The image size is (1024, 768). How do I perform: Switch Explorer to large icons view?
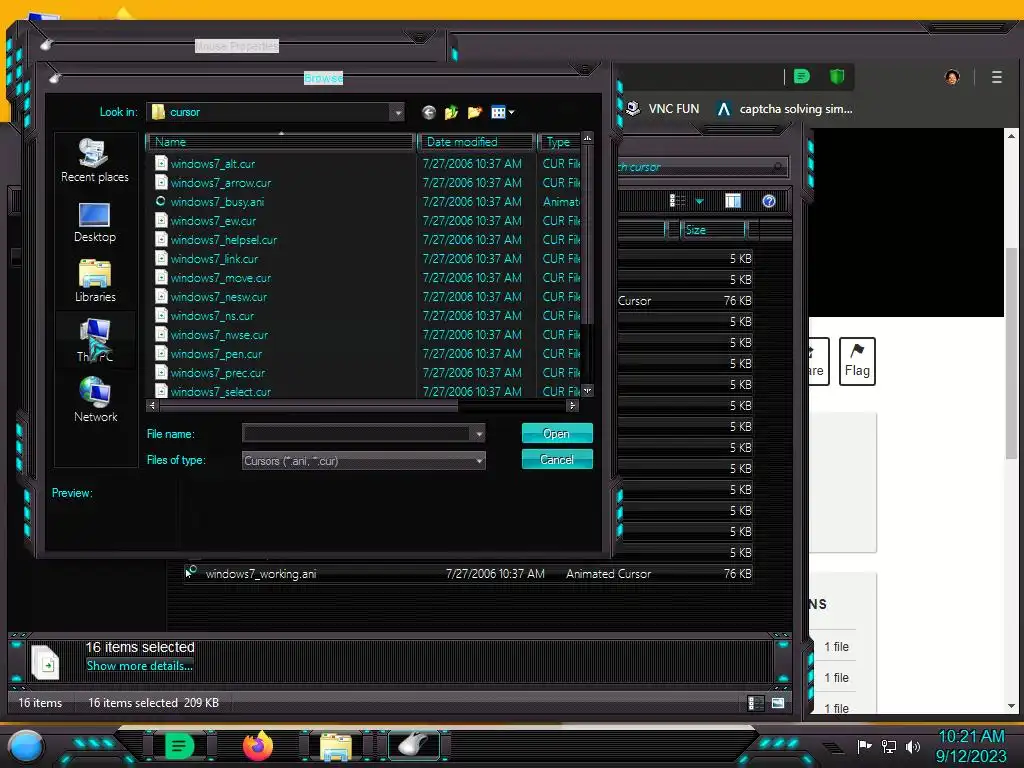[778, 703]
